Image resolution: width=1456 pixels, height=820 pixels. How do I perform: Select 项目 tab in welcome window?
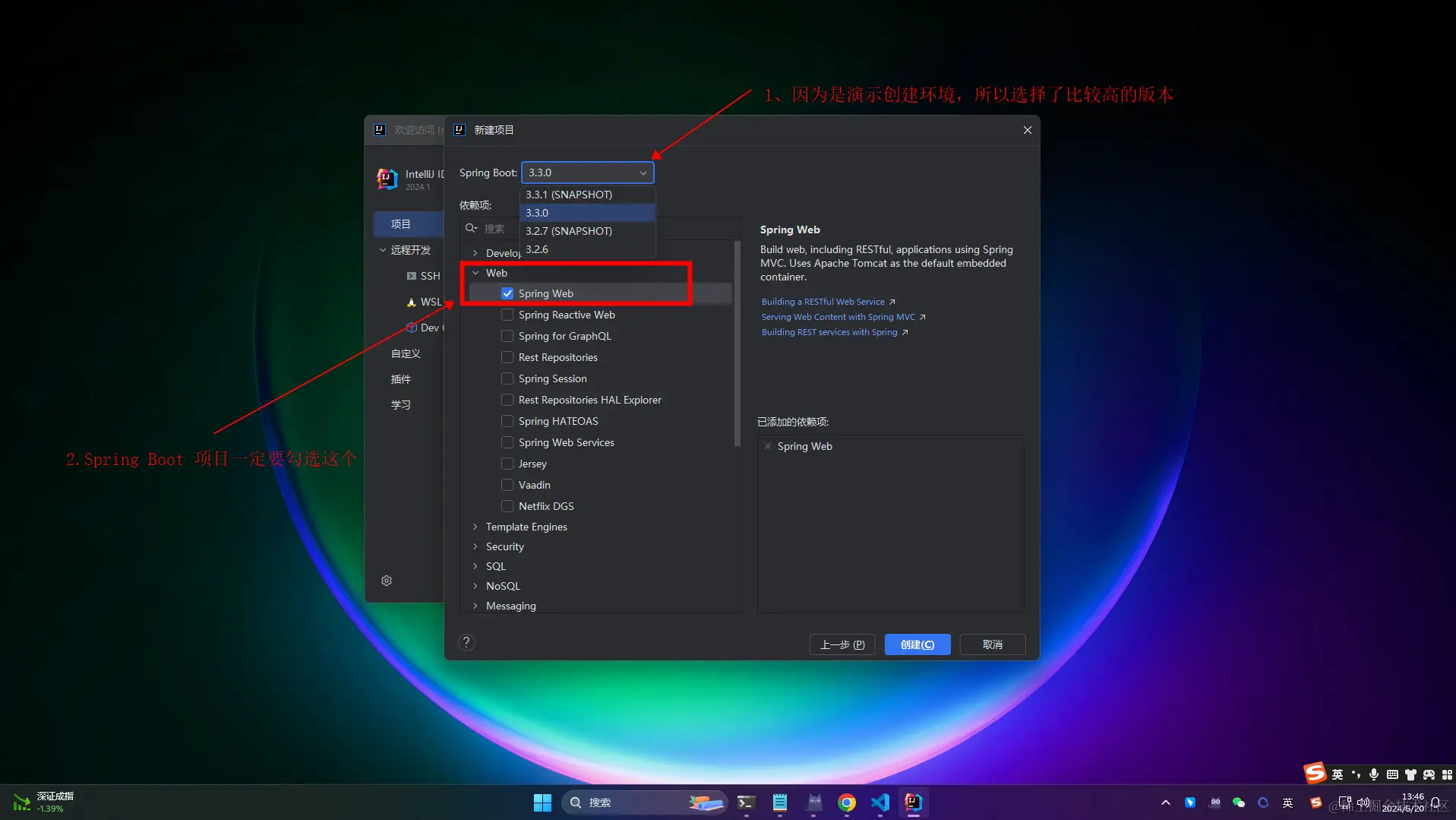pyautogui.click(x=409, y=224)
